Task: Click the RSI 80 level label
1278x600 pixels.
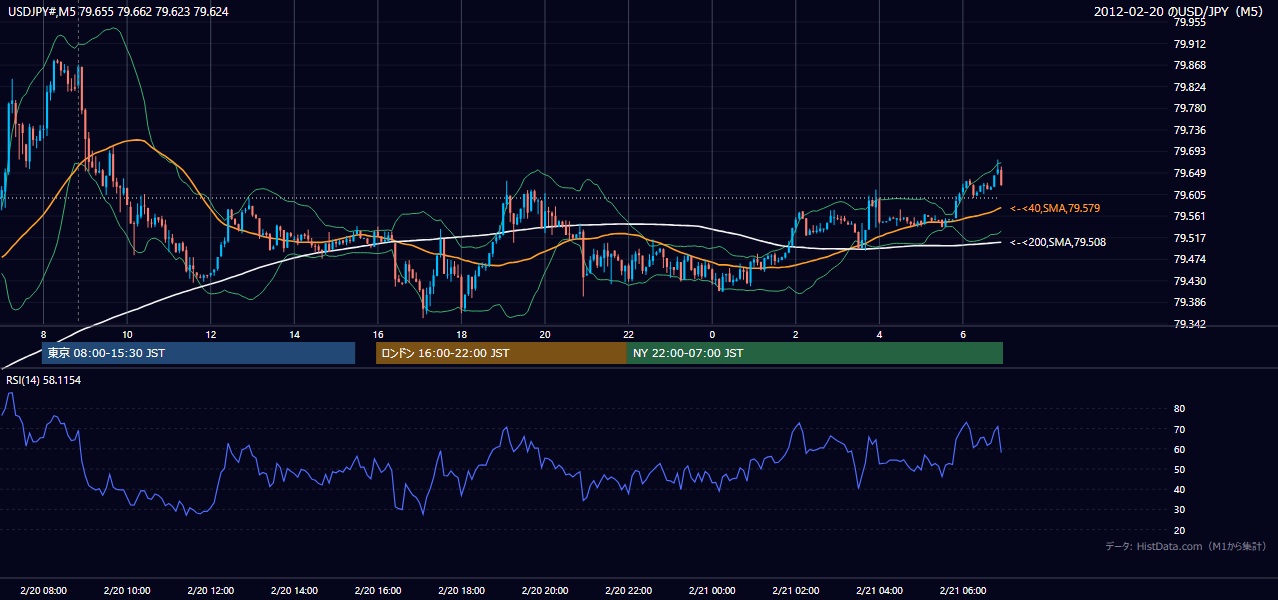Action: tap(1179, 409)
